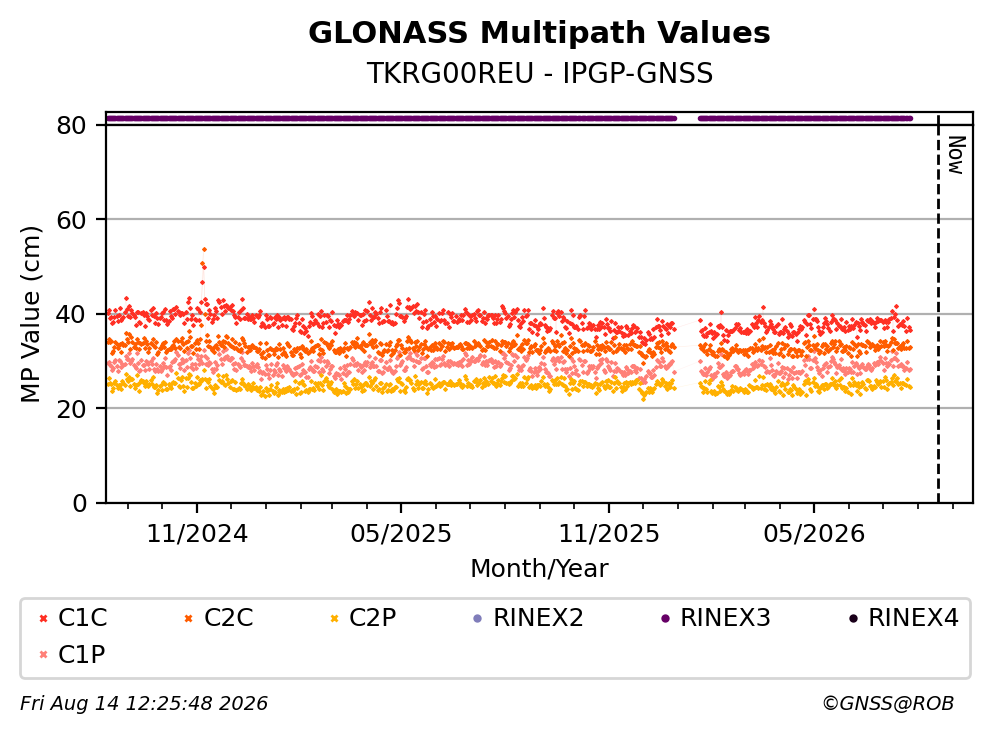Click the C2P yellow legend marker
Viewport: 993px width, 734px height.
coord(334,618)
